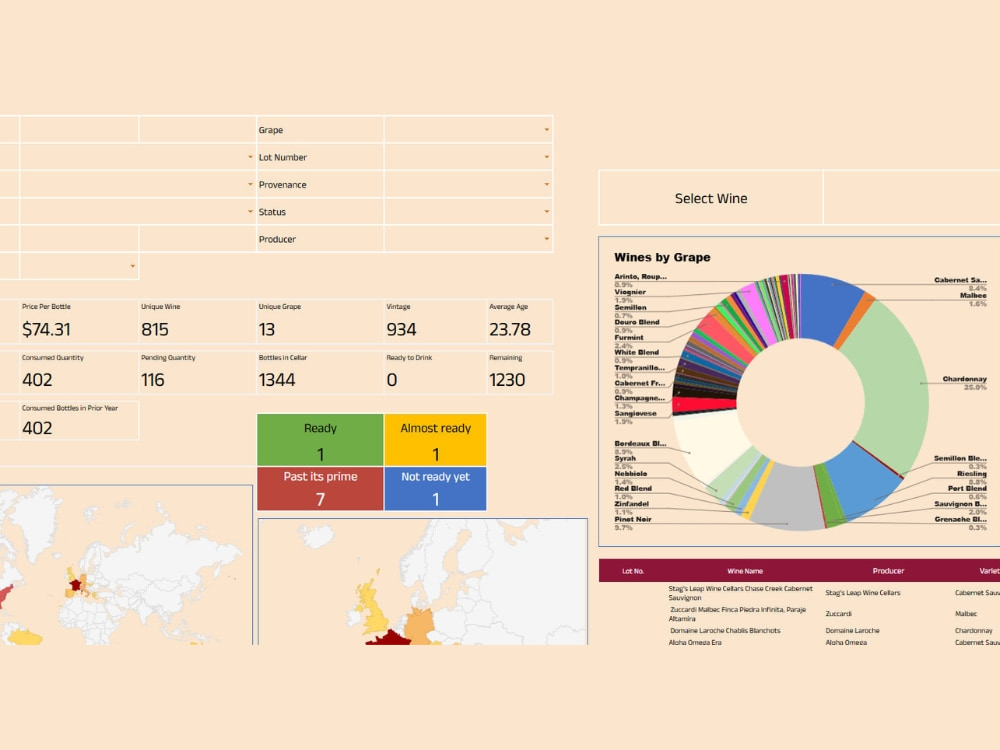
Task: Open the dropdown arrow left of Provenance label
Action: click(x=250, y=184)
